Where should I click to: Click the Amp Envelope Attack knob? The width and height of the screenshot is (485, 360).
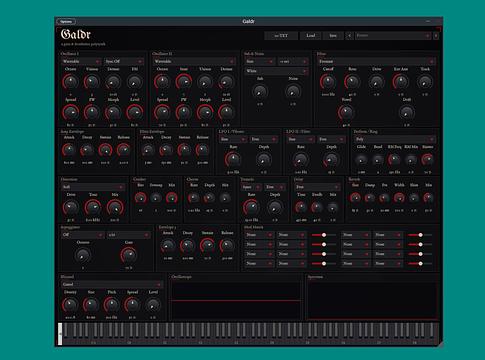click(69, 150)
